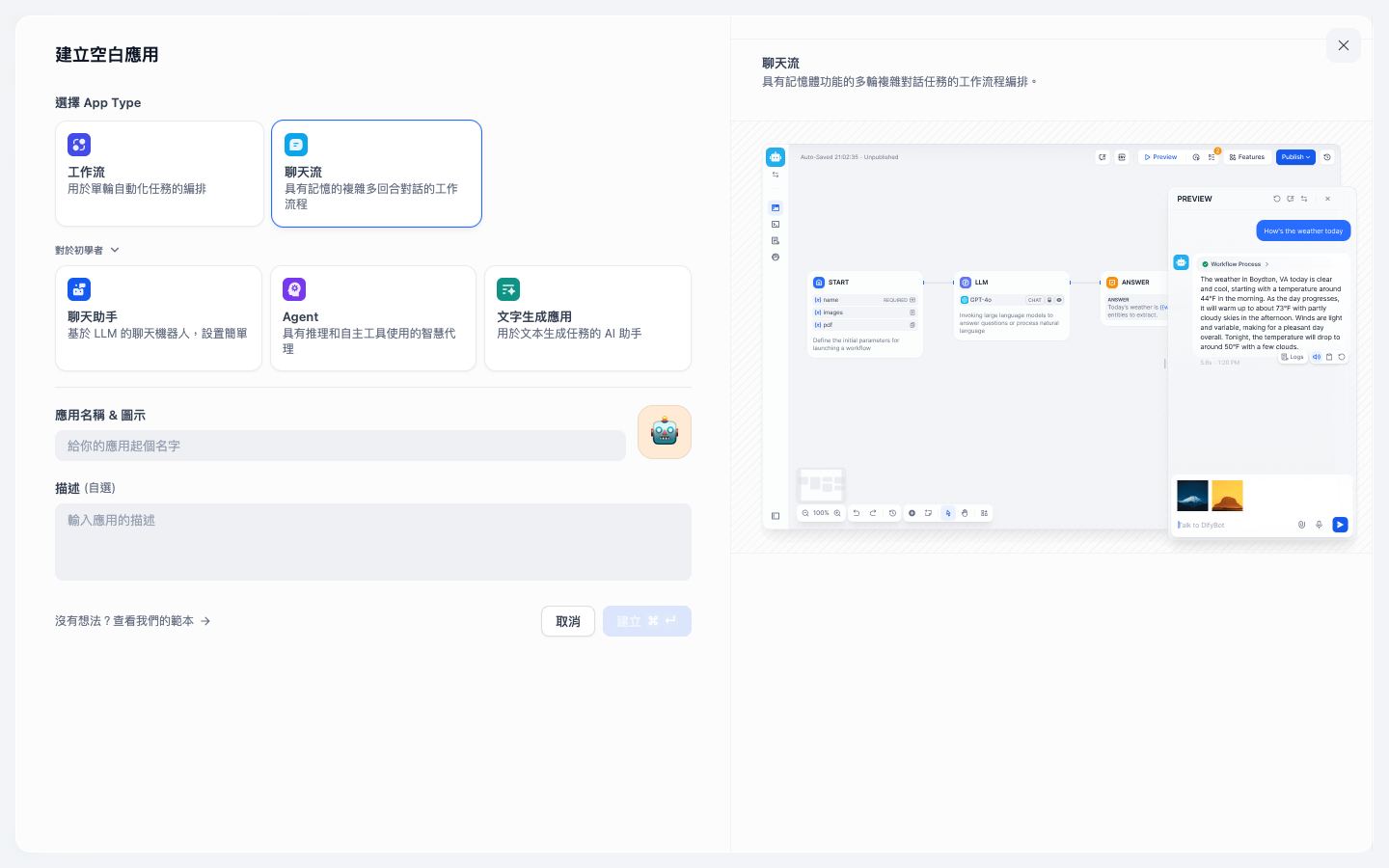Choose the Agent app type card
The height and width of the screenshot is (868, 1389).
(373, 318)
